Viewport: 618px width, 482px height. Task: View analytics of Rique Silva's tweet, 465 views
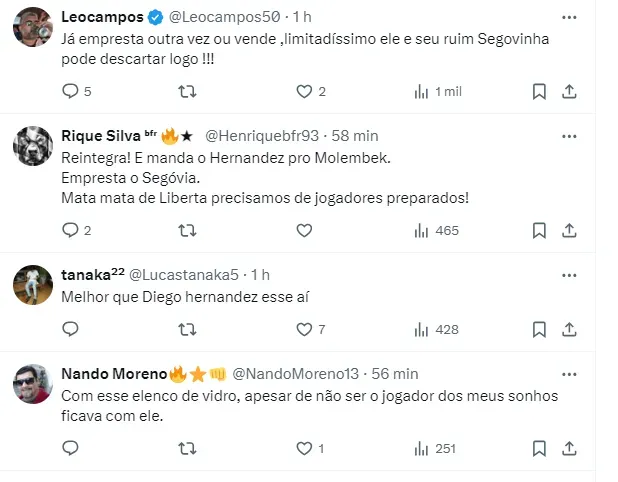click(x=436, y=230)
